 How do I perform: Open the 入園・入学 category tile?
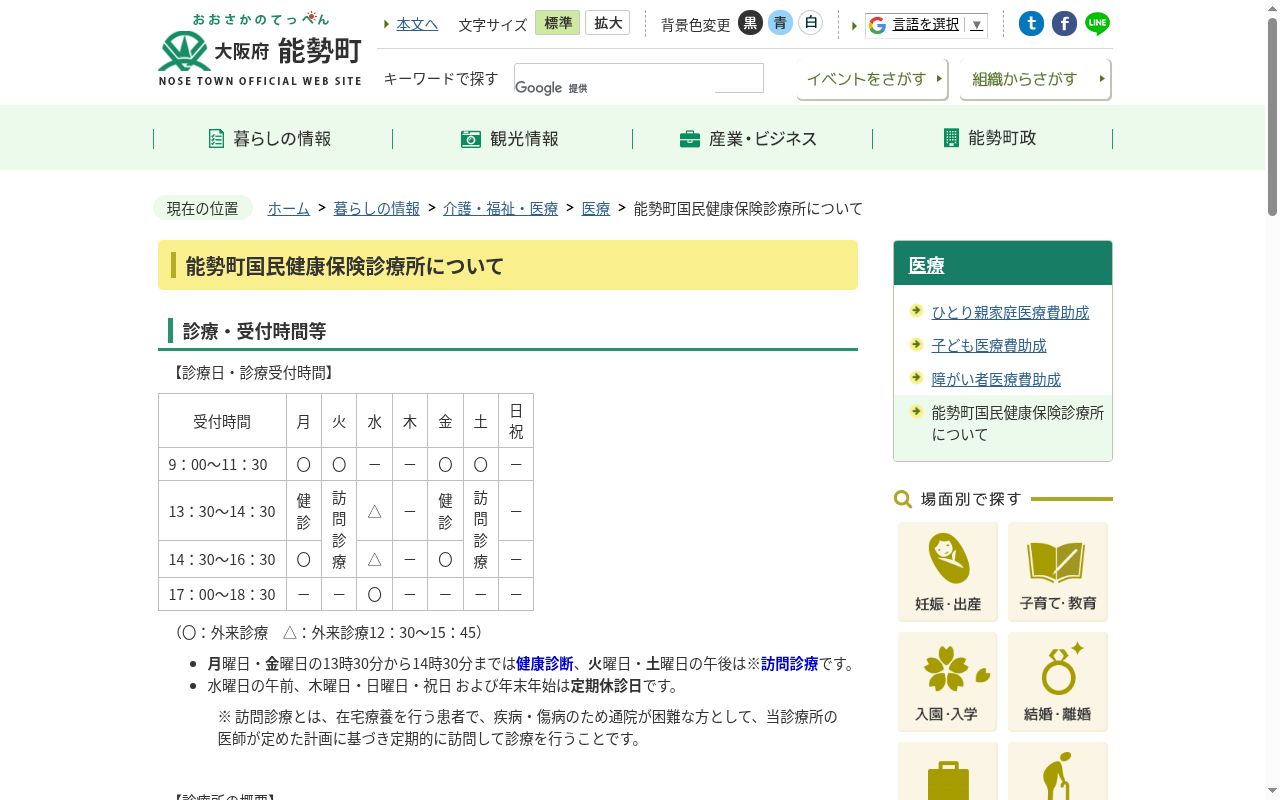[x=948, y=682]
